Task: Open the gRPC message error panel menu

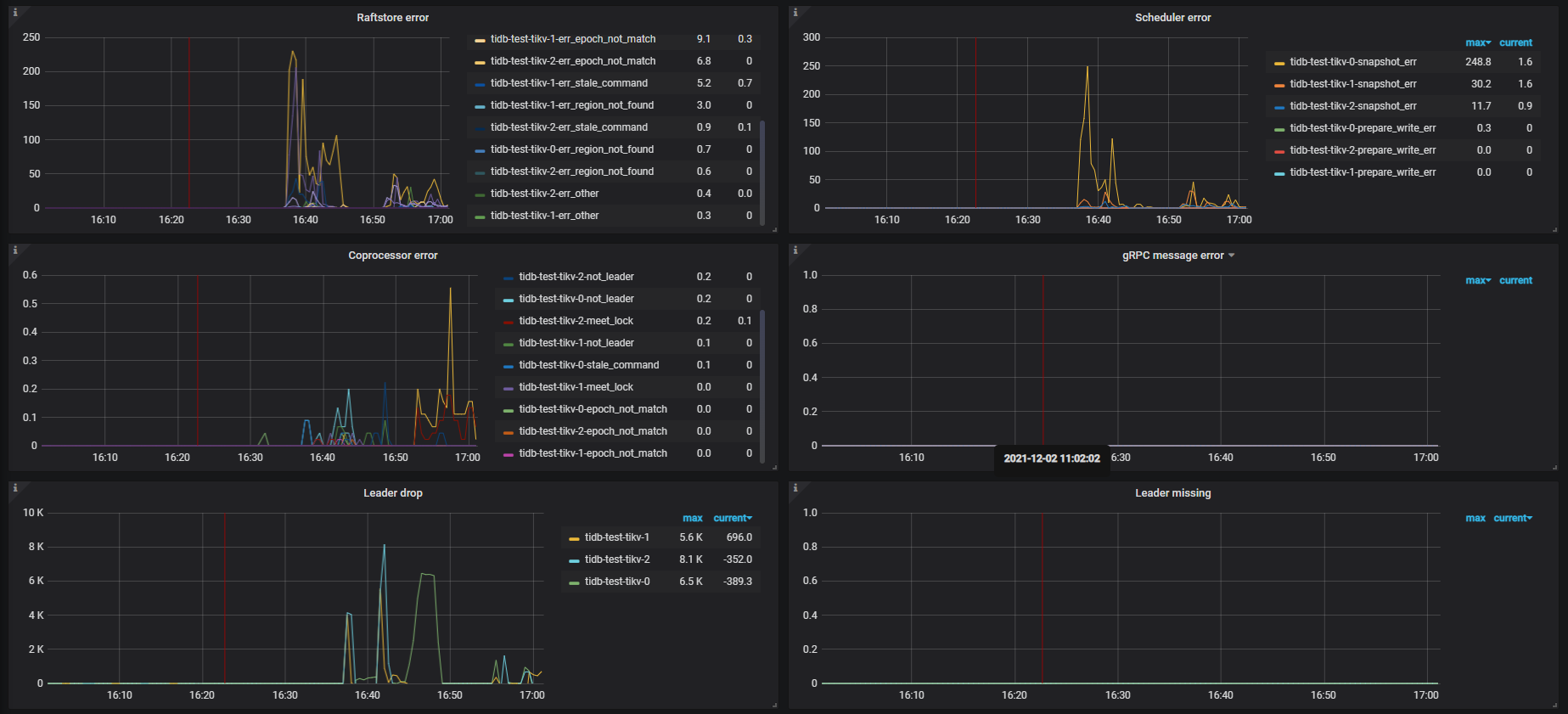Action: [1177, 256]
